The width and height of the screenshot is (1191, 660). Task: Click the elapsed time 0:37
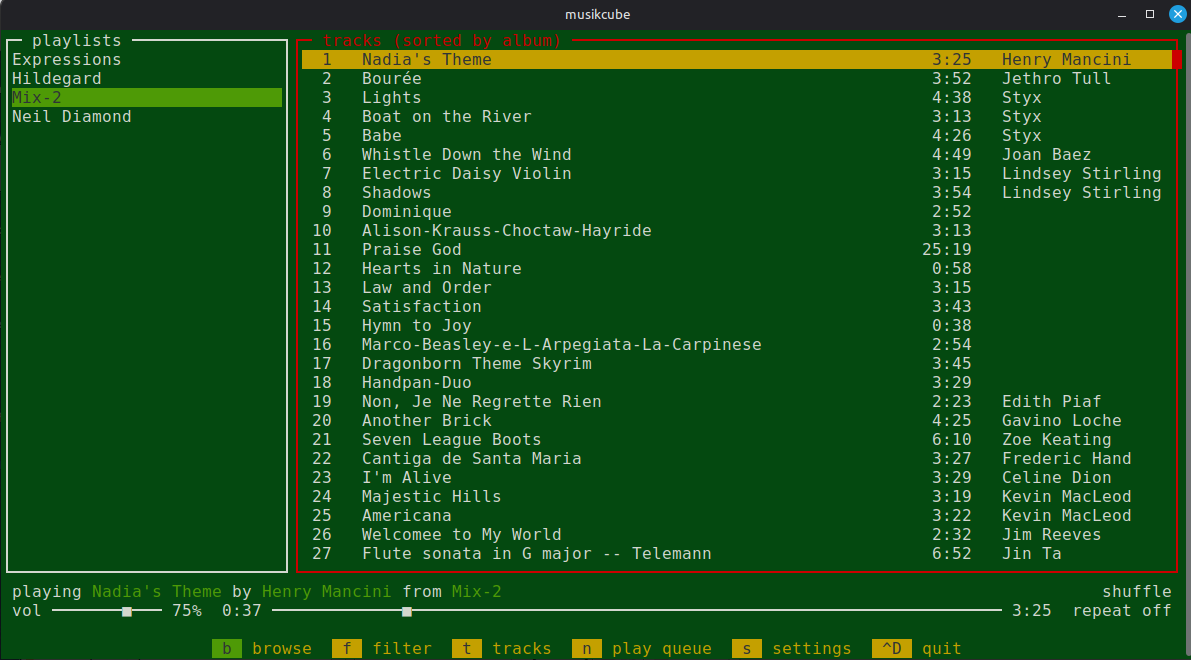pyautogui.click(x=242, y=611)
